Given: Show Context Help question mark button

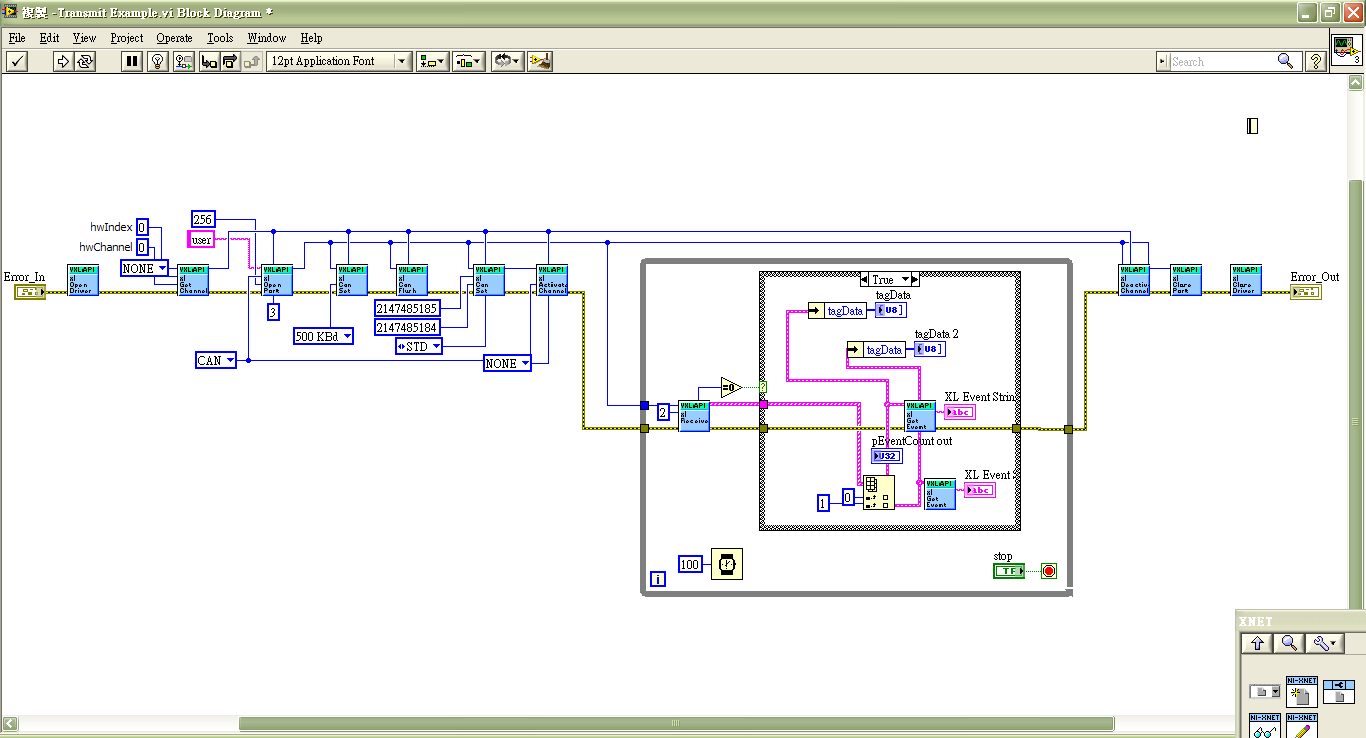Looking at the screenshot, I should point(1315,61).
